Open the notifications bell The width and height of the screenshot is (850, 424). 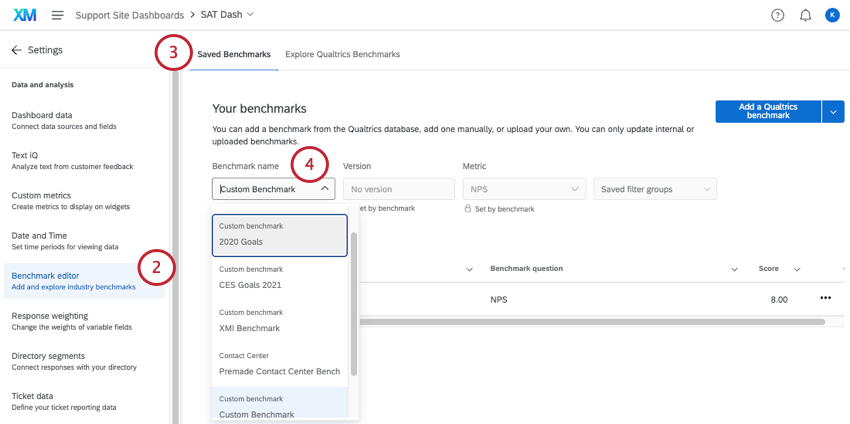coord(805,15)
